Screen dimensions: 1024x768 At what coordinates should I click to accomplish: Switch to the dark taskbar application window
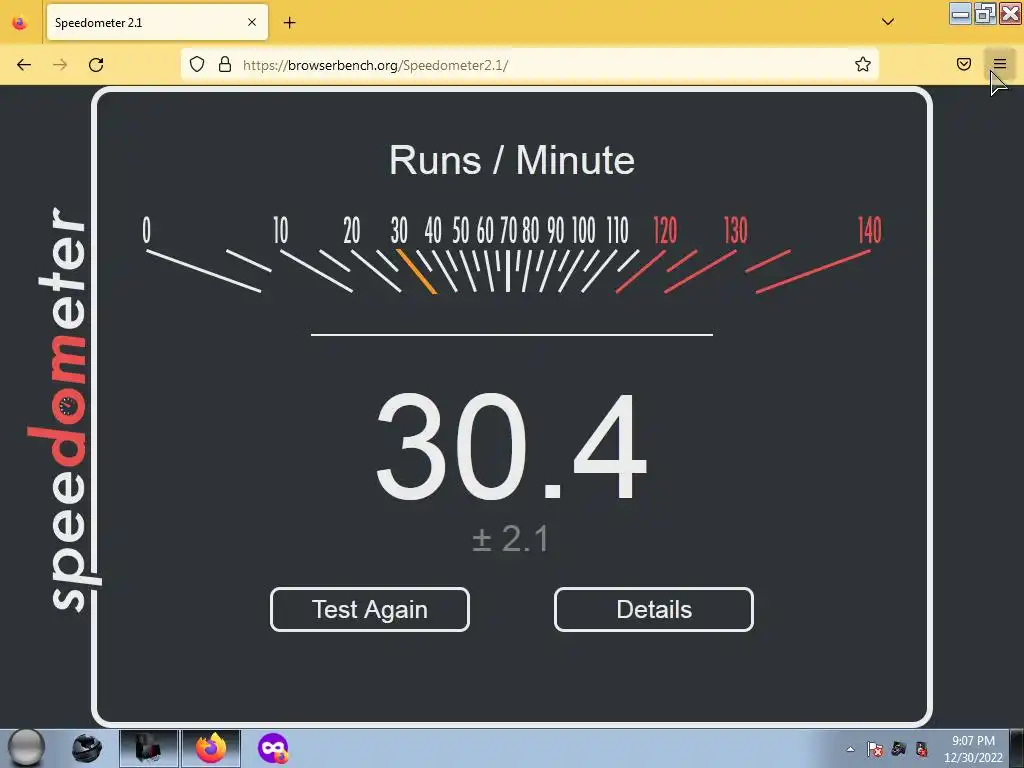pos(149,748)
